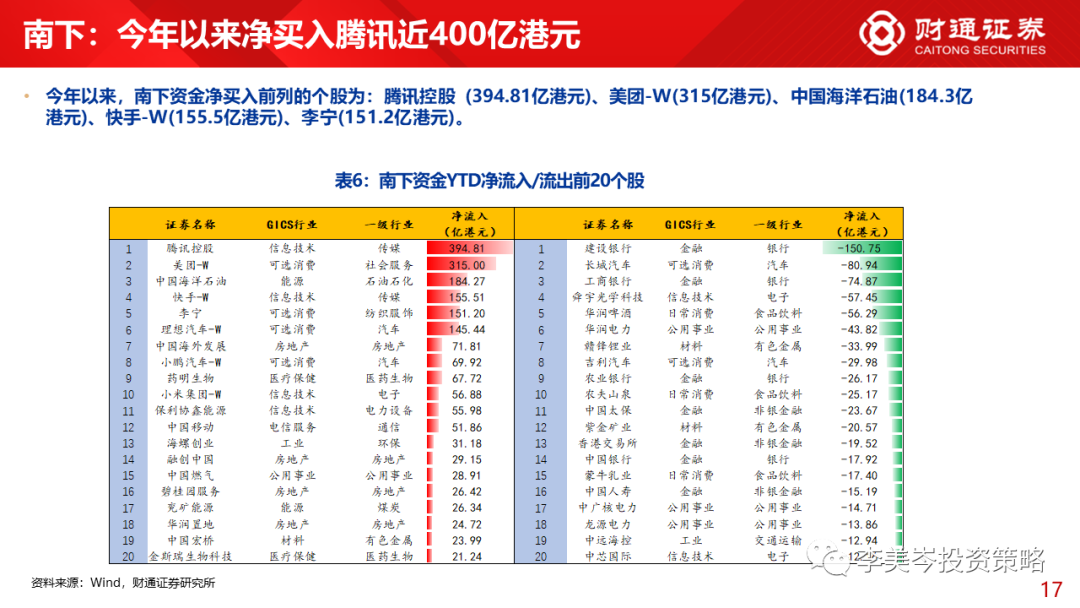Click the -80.94 net outflow value

(859, 264)
